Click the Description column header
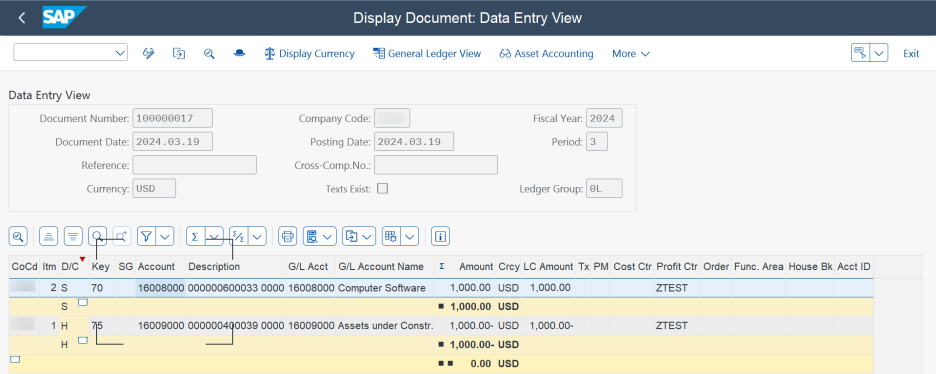936x374 pixels. click(235, 267)
